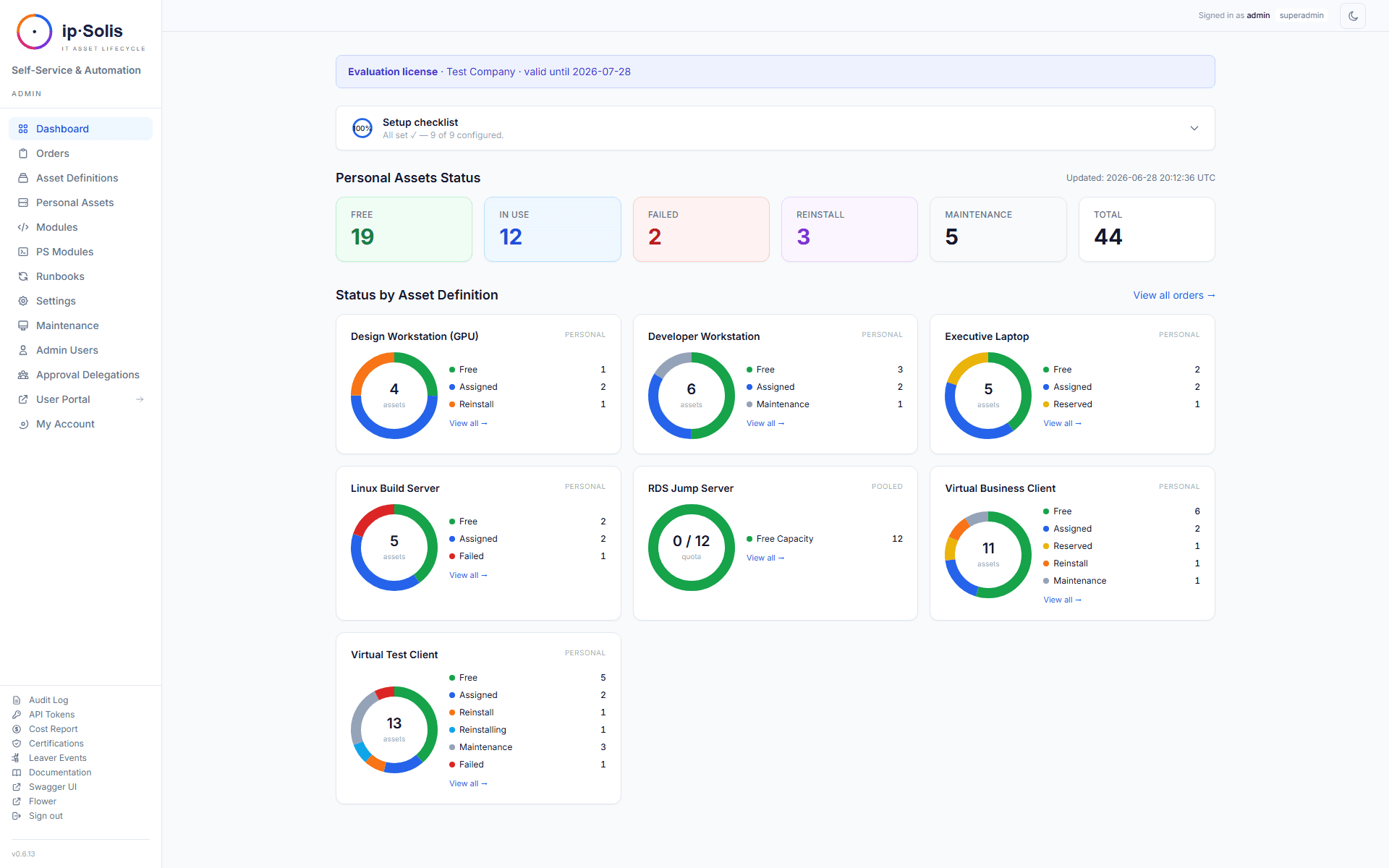The height and width of the screenshot is (868, 1389).
Task: Click the Settings gear icon
Action: click(23, 301)
